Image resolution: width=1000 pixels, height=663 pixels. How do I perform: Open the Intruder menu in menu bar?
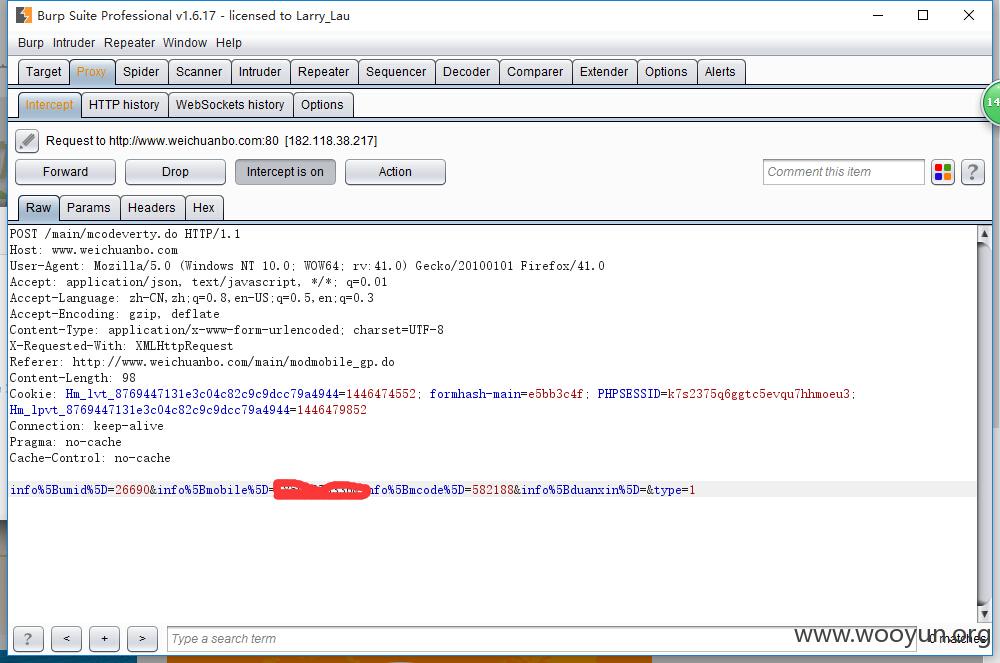coord(73,43)
